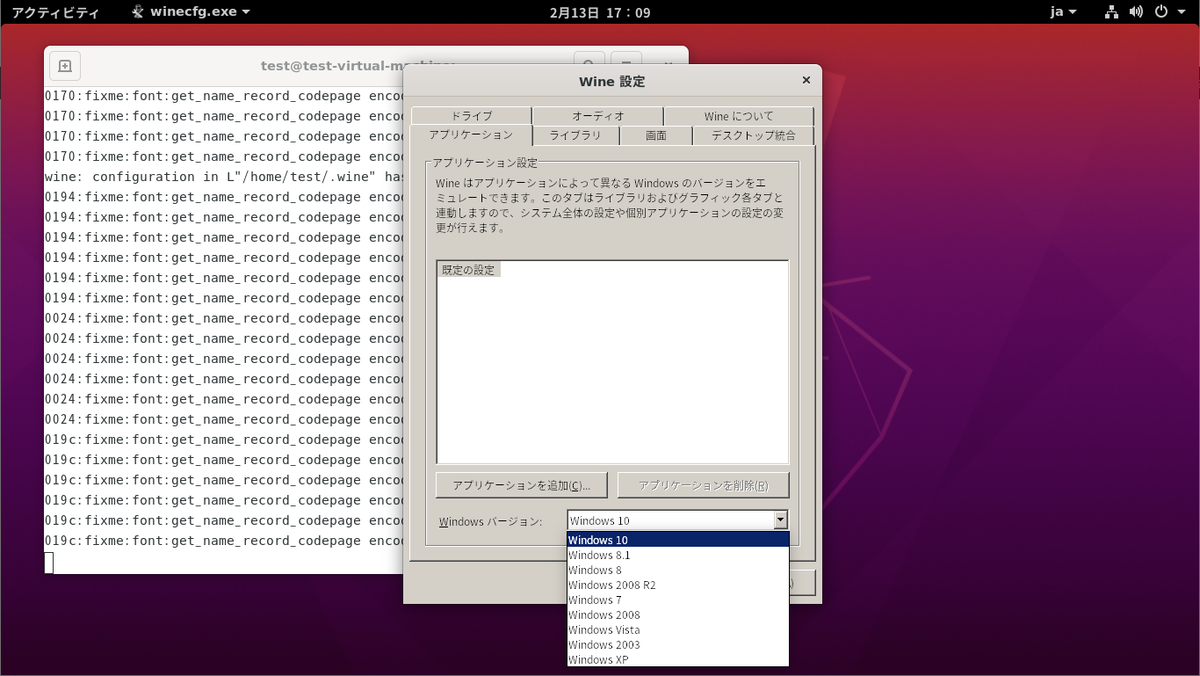Click the new tab icon in the terminal
Viewport: 1200px width, 676px height.
65,66
